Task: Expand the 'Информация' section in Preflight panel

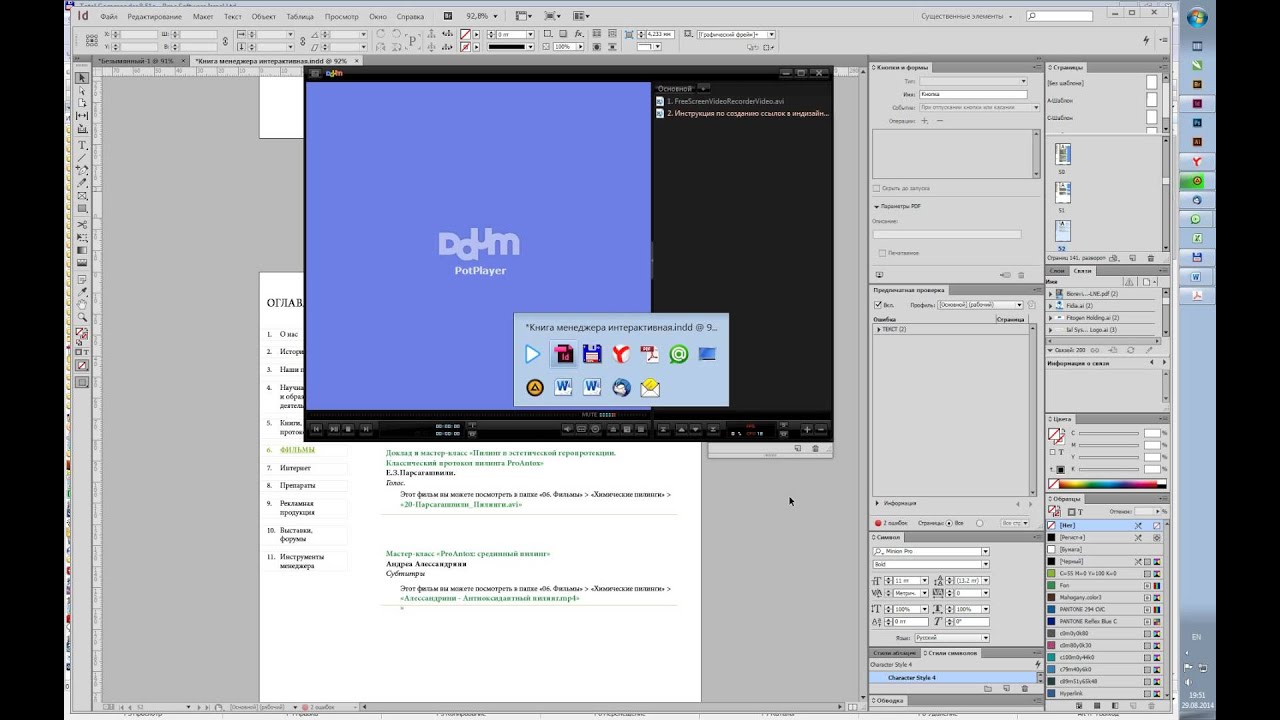Action: [x=878, y=503]
